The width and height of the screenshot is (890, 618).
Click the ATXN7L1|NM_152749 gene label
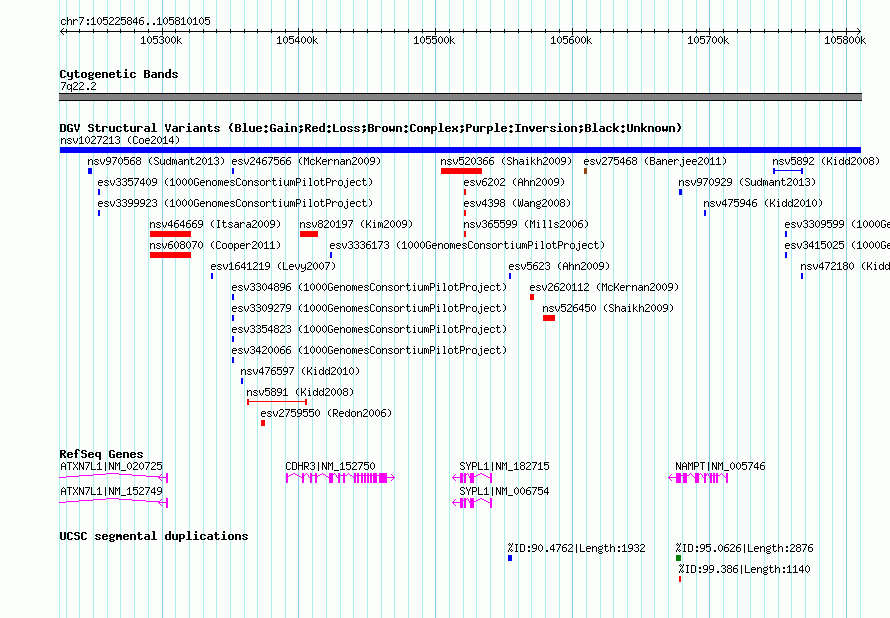coord(111,491)
